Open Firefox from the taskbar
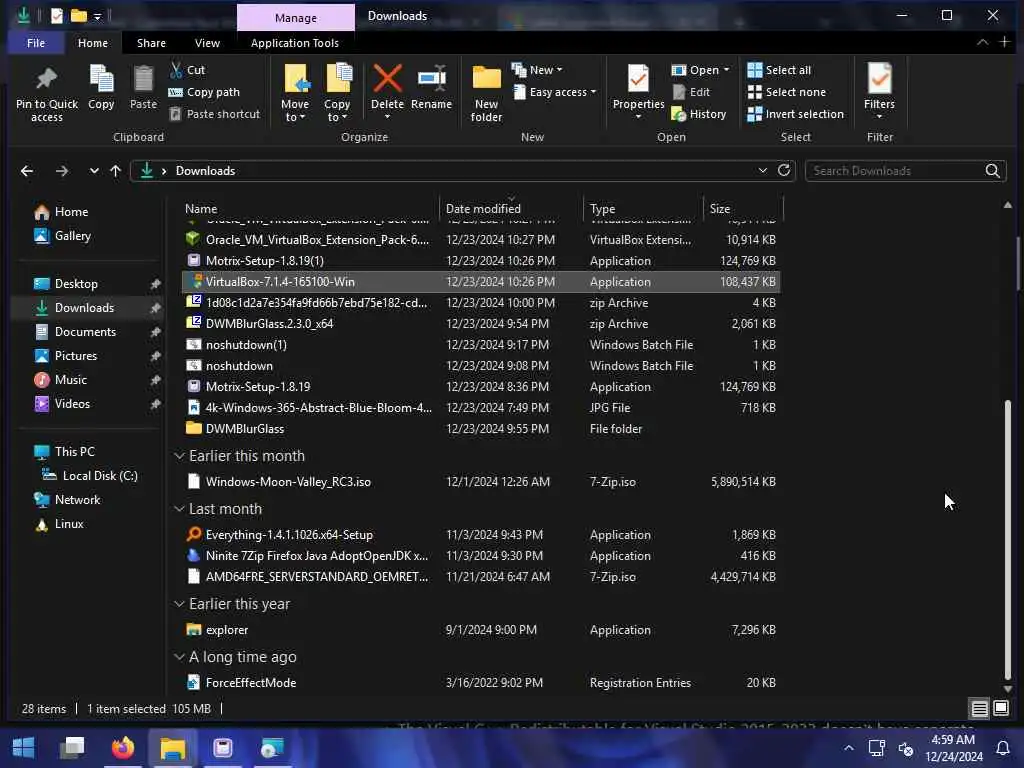This screenshot has height=768, width=1024. pos(122,747)
